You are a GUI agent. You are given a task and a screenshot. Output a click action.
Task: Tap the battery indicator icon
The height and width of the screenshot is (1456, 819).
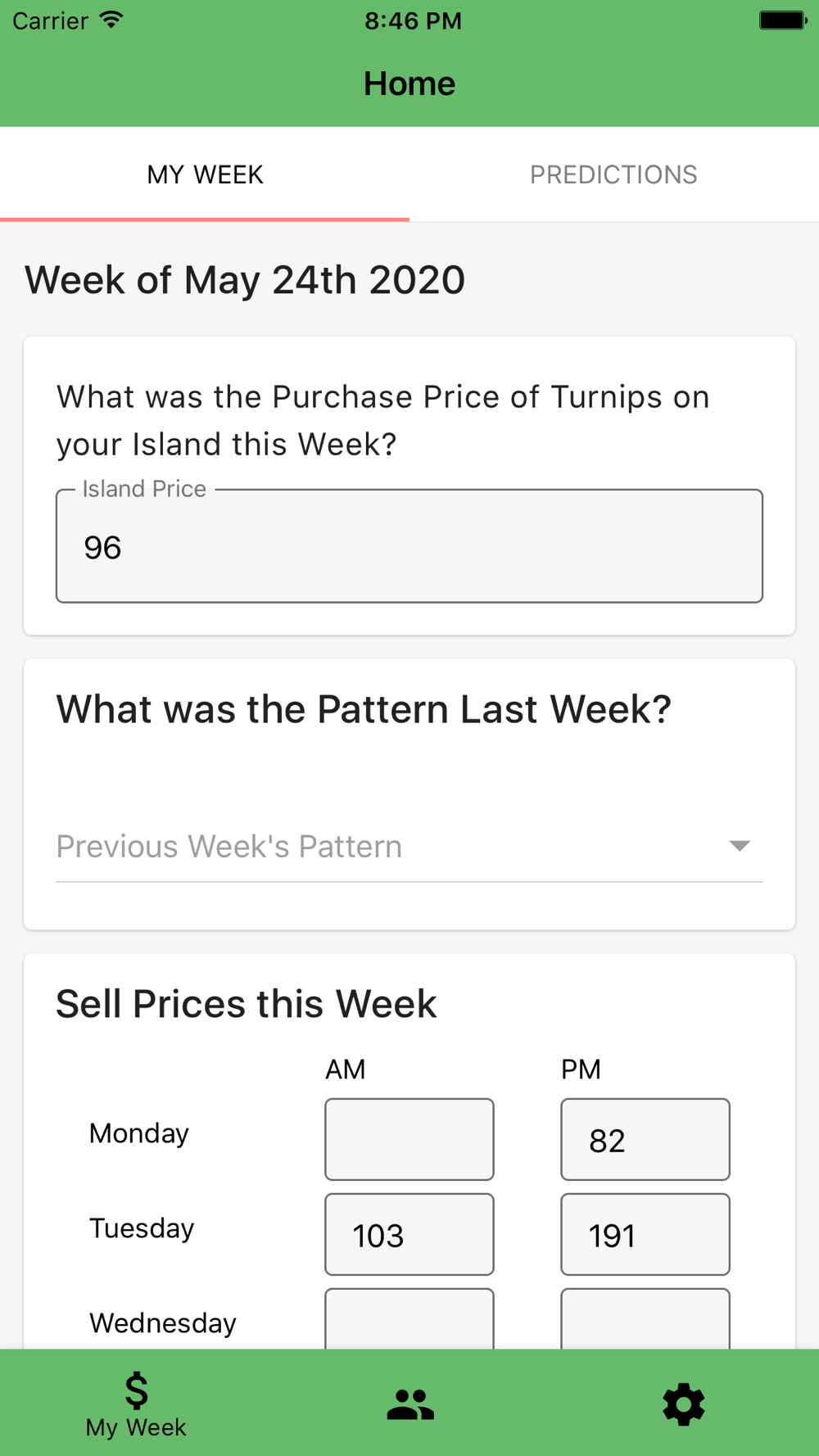782,20
